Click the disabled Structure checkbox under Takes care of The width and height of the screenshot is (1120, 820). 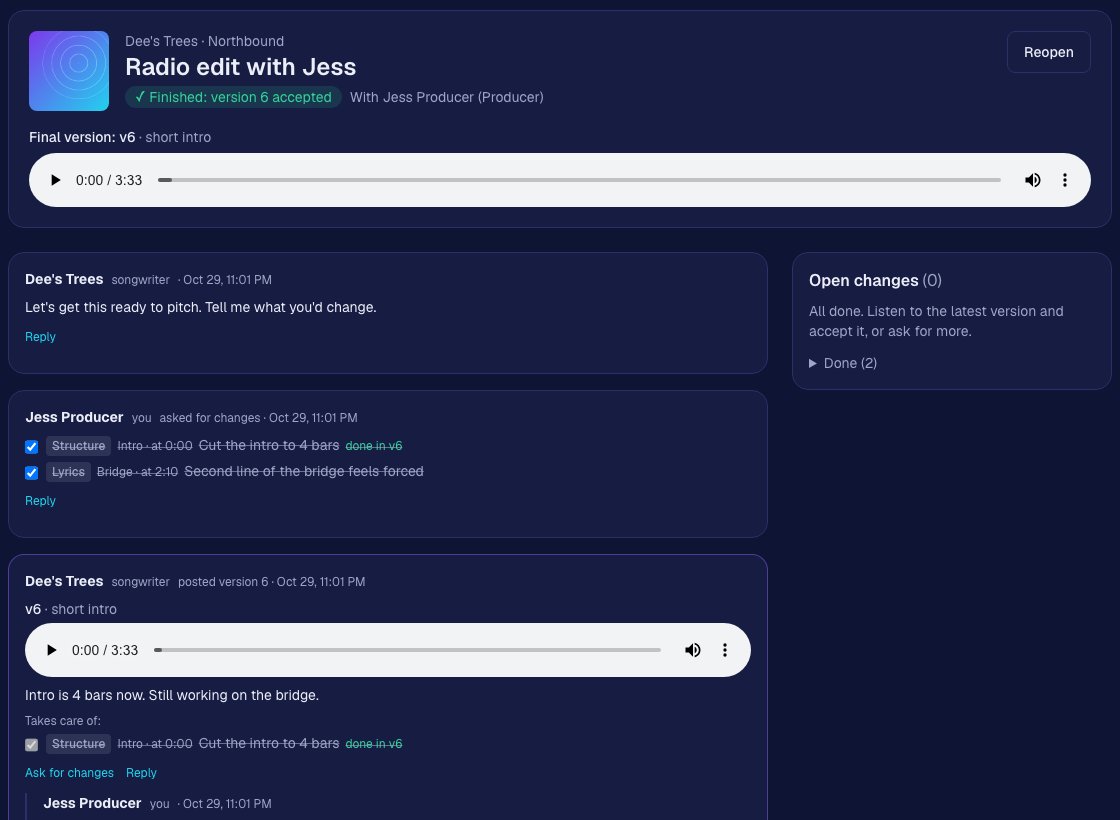[x=31, y=744]
